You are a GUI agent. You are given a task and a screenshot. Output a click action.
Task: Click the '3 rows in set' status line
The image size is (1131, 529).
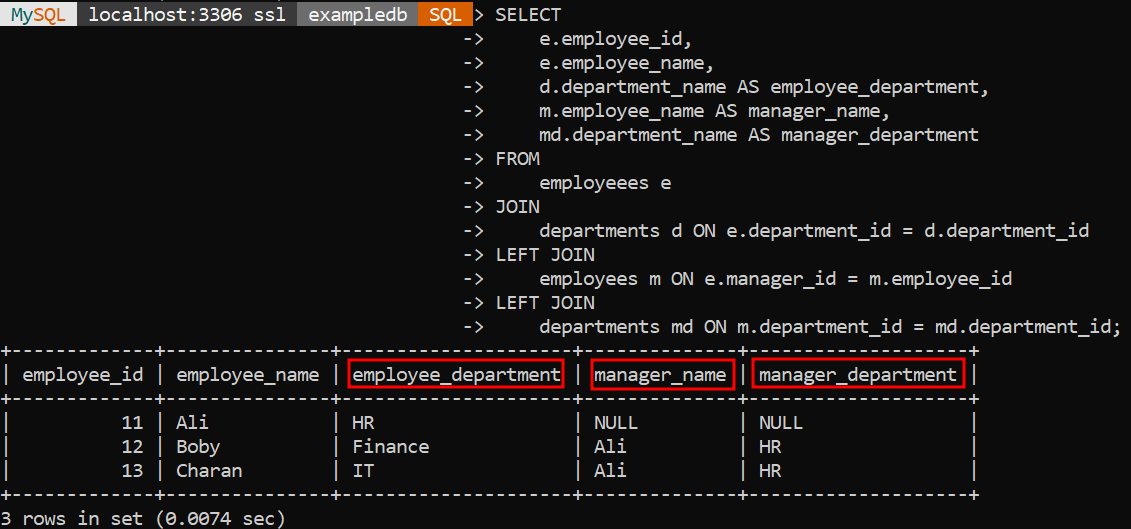tap(143, 518)
